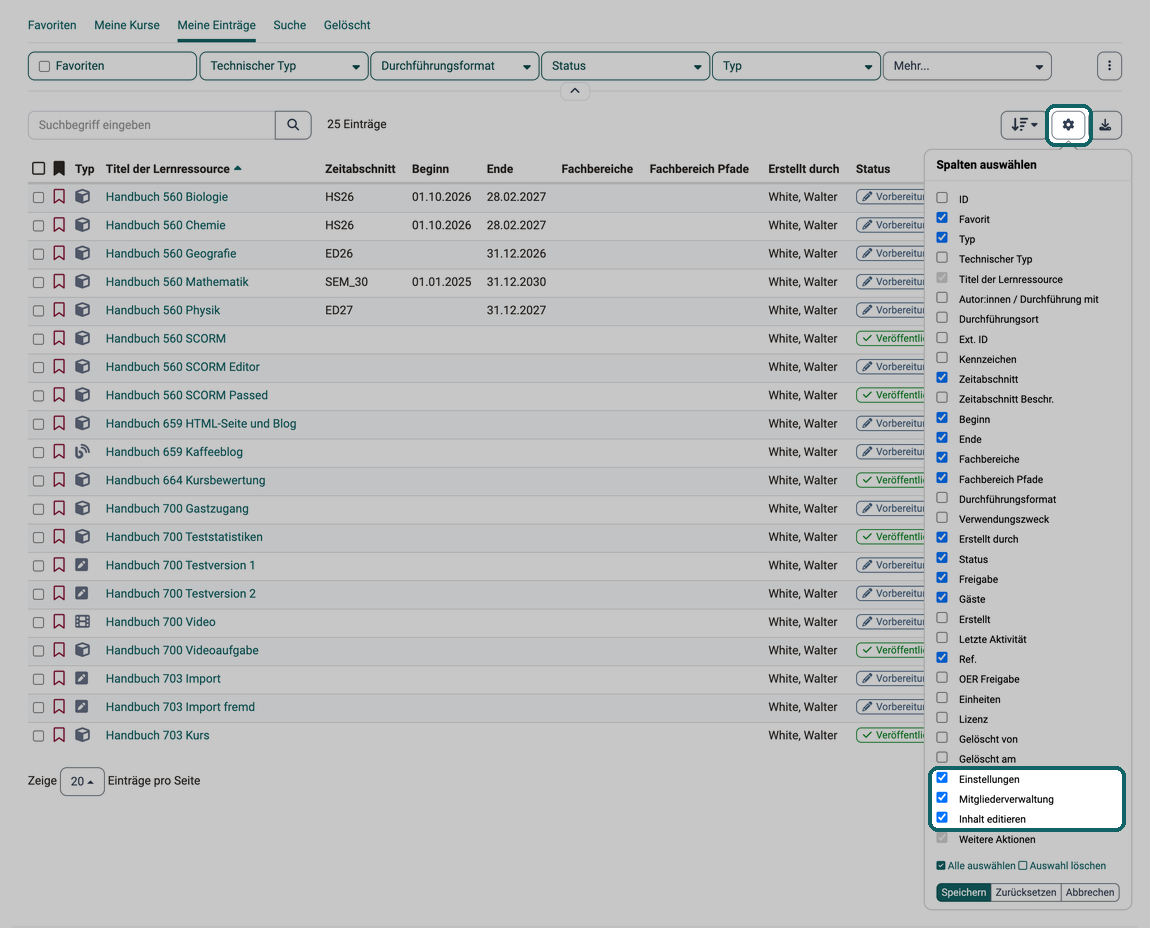Open the Typ filter dropdown

796,66
